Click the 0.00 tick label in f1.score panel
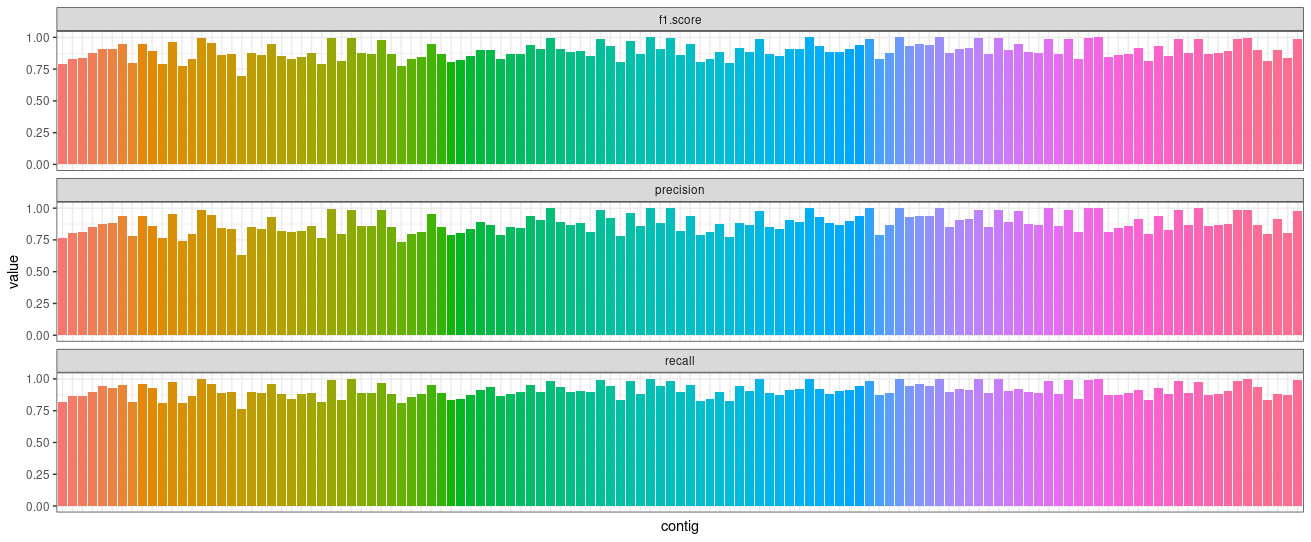The image size is (1311, 542). (37, 164)
